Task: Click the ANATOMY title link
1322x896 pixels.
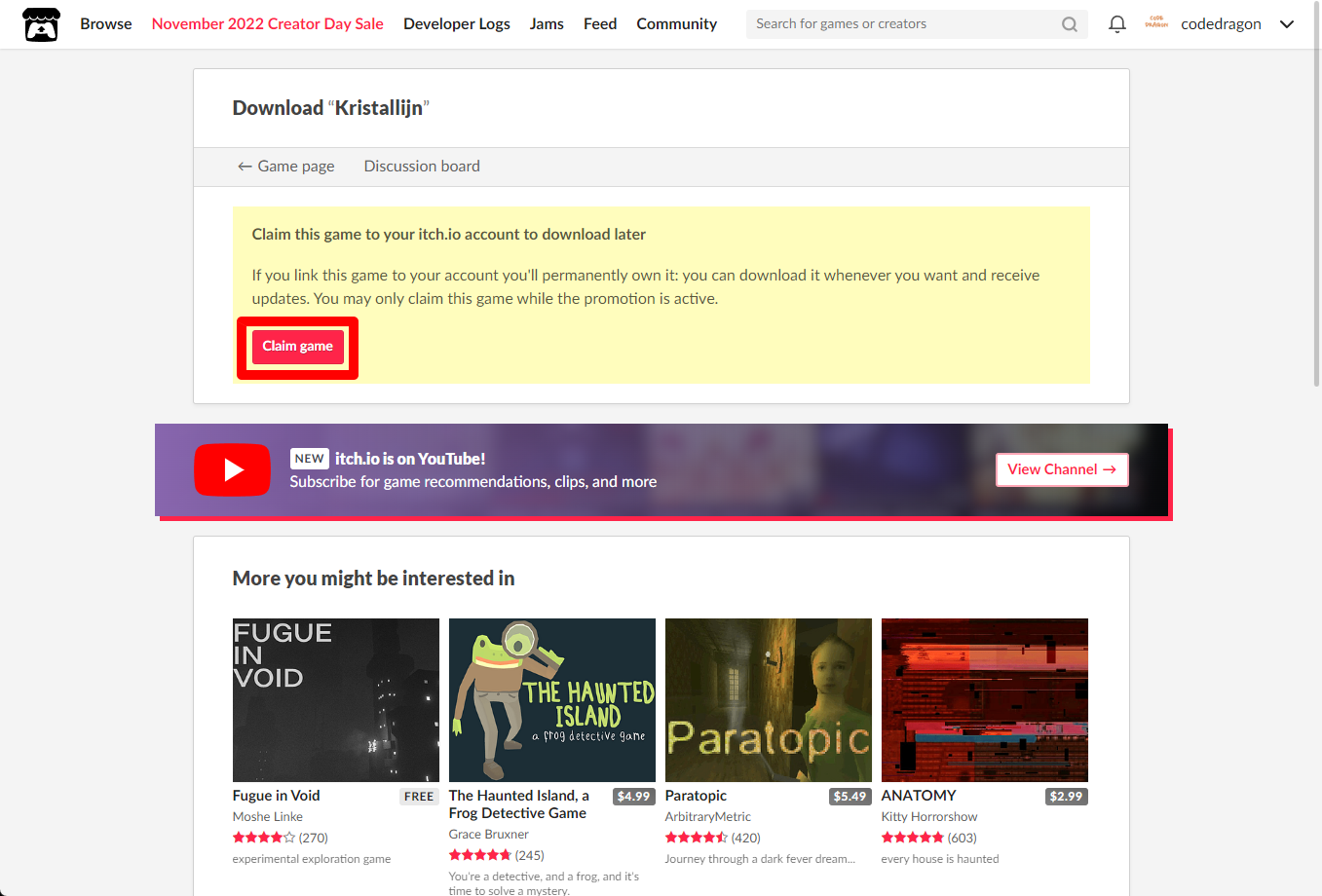Action: 919,796
